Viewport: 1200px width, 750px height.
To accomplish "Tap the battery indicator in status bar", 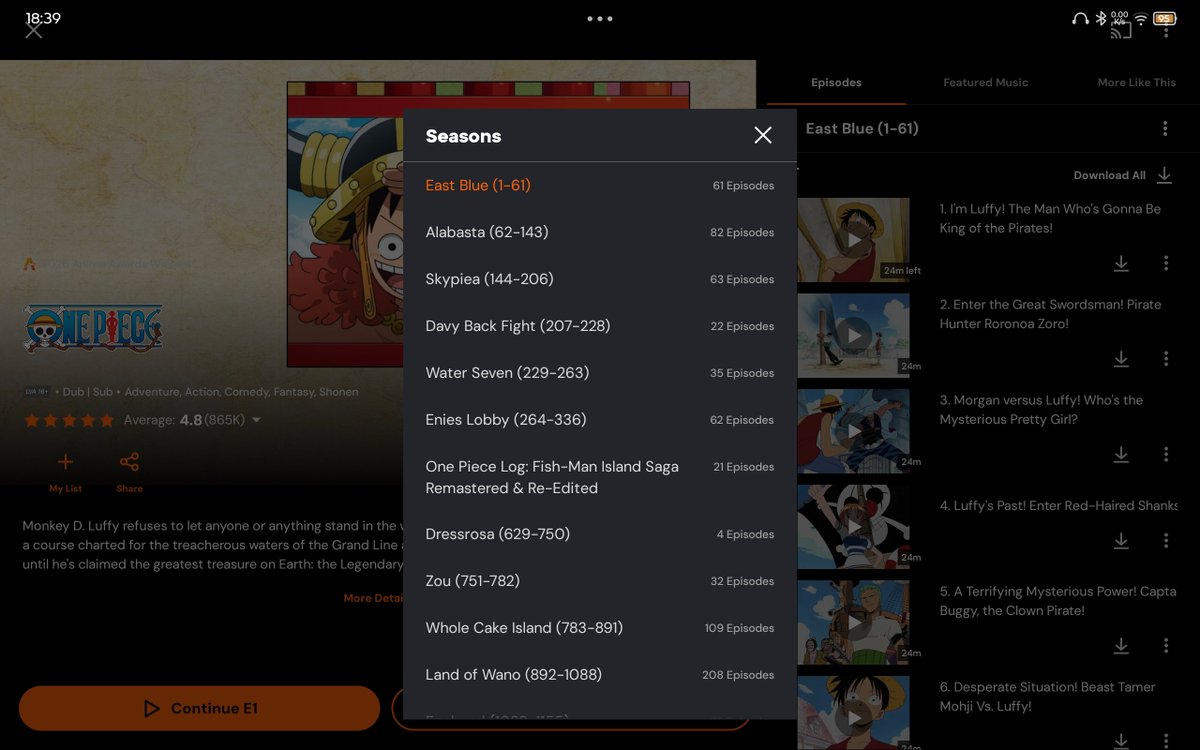I will pos(1165,18).
